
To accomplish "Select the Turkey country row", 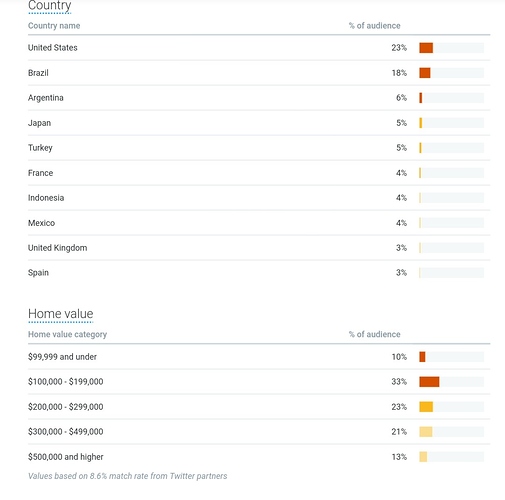I will click(259, 148).
